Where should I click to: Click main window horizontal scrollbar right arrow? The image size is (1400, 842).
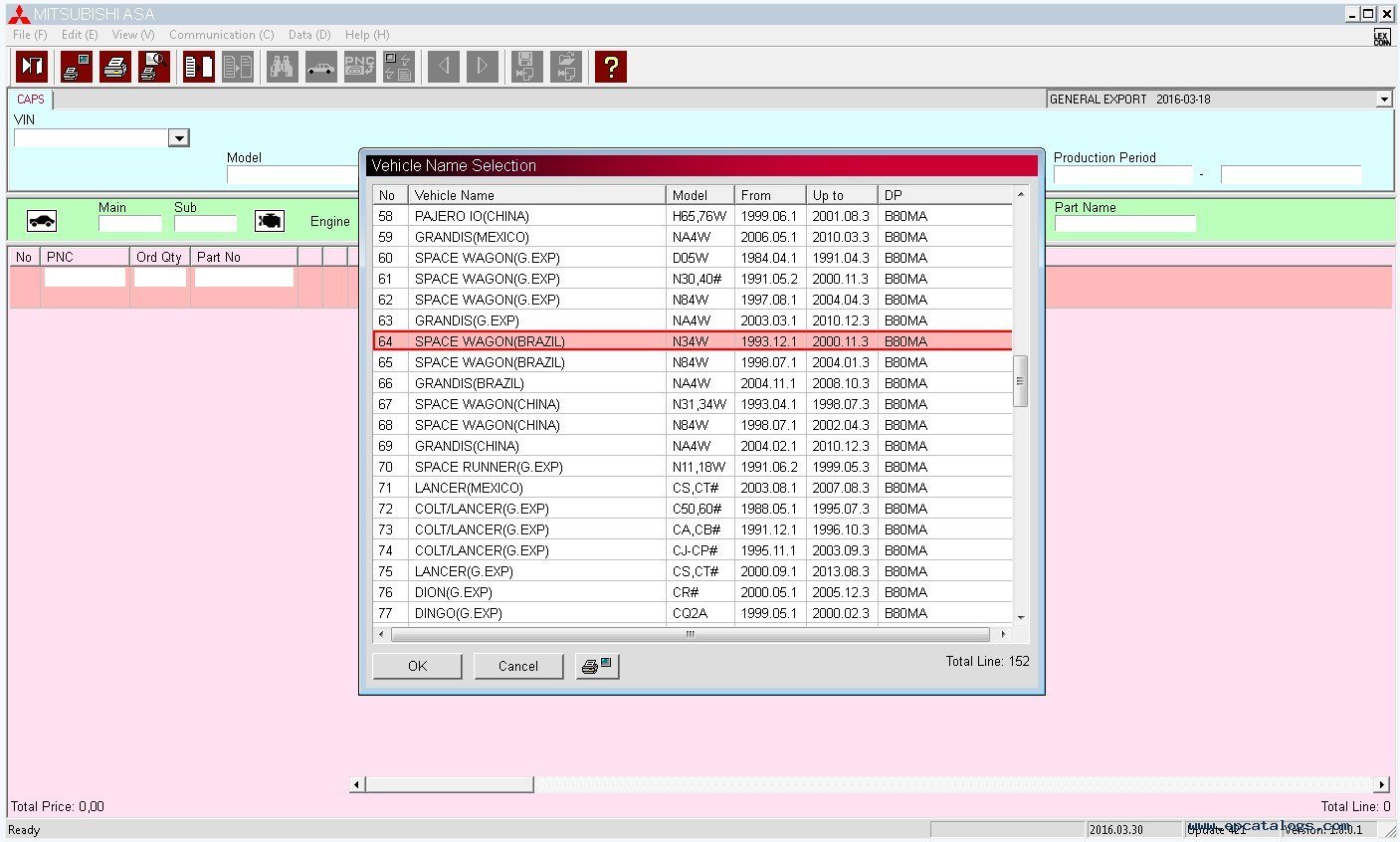[x=1381, y=784]
